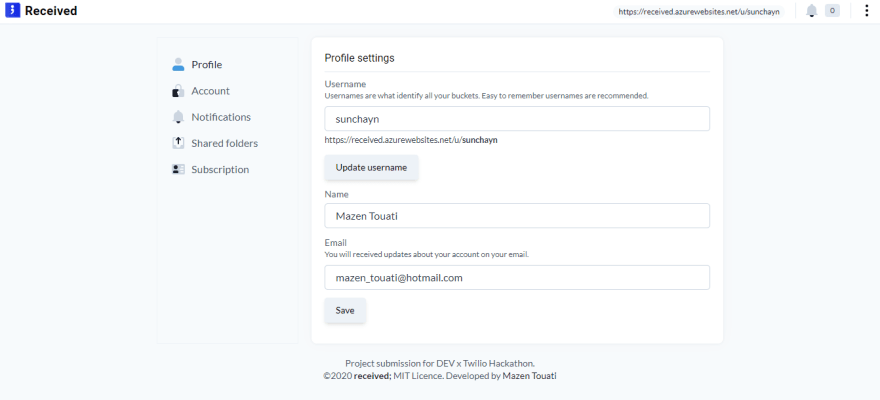Select the Profile person icon
The width and height of the screenshot is (880, 400).
tap(178, 65)
